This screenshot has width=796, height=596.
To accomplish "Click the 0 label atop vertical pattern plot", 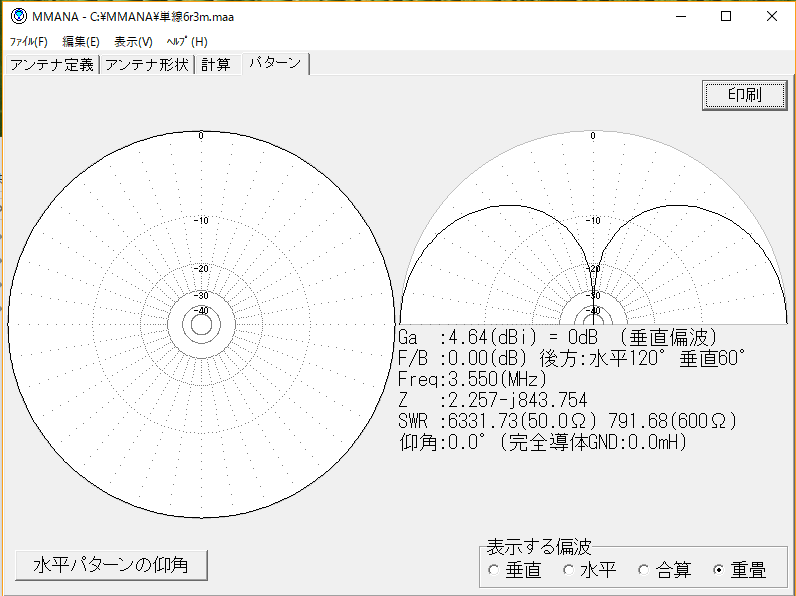I will 592,136.
